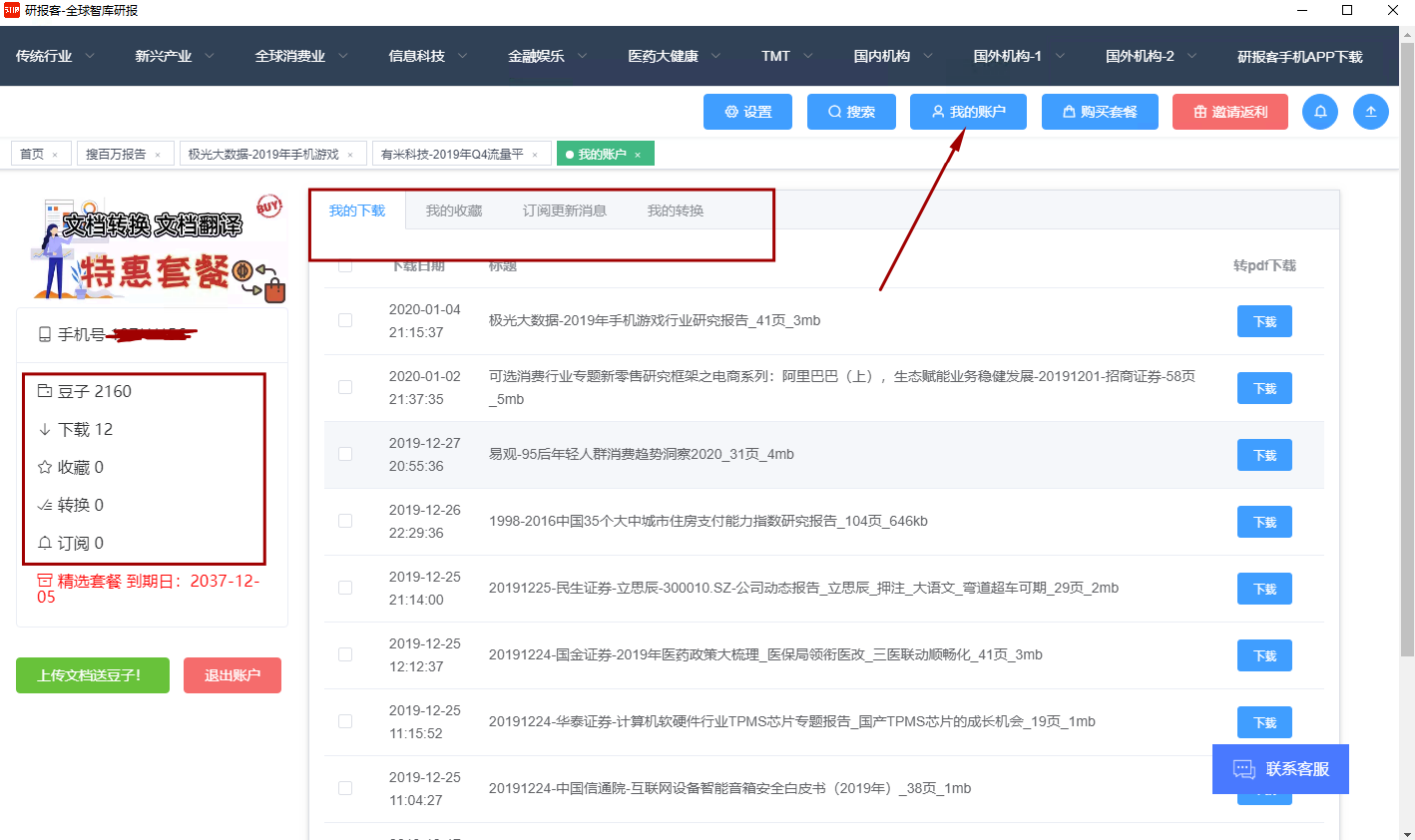The height and width of the screenshot is (840, 1415).
Task: Tick checkbox for 国金证券 医药政策 row
Action: [345, 654]
